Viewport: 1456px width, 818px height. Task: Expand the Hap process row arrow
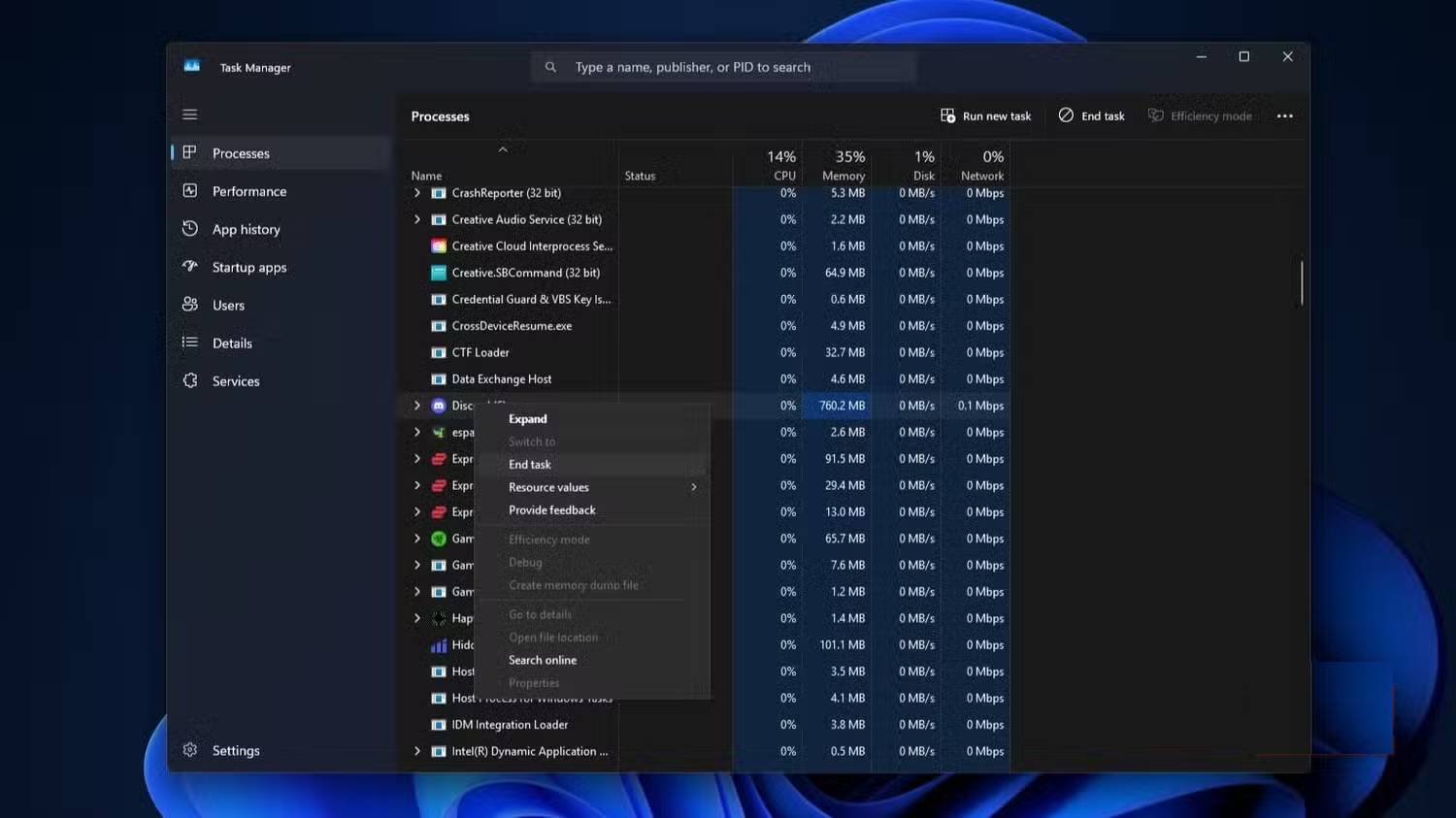click(x=417, y=618)
